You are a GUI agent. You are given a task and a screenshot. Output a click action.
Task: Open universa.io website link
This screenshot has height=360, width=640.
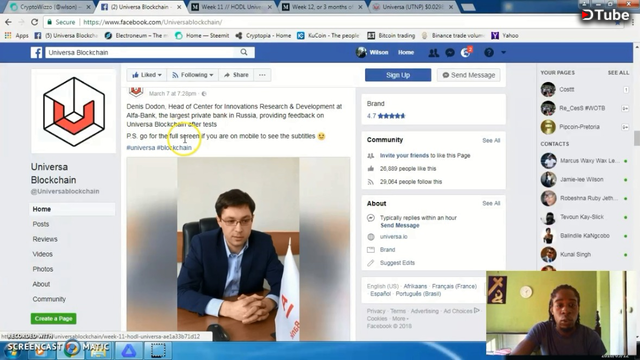[393, 237]
